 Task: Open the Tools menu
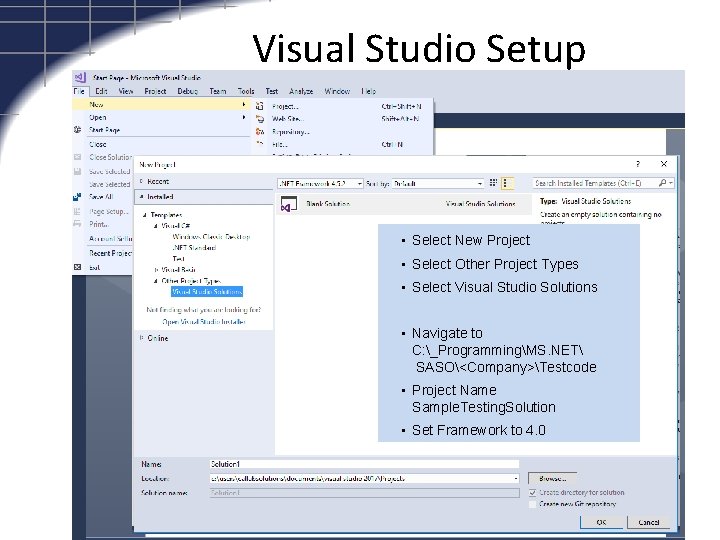(246, 91)
